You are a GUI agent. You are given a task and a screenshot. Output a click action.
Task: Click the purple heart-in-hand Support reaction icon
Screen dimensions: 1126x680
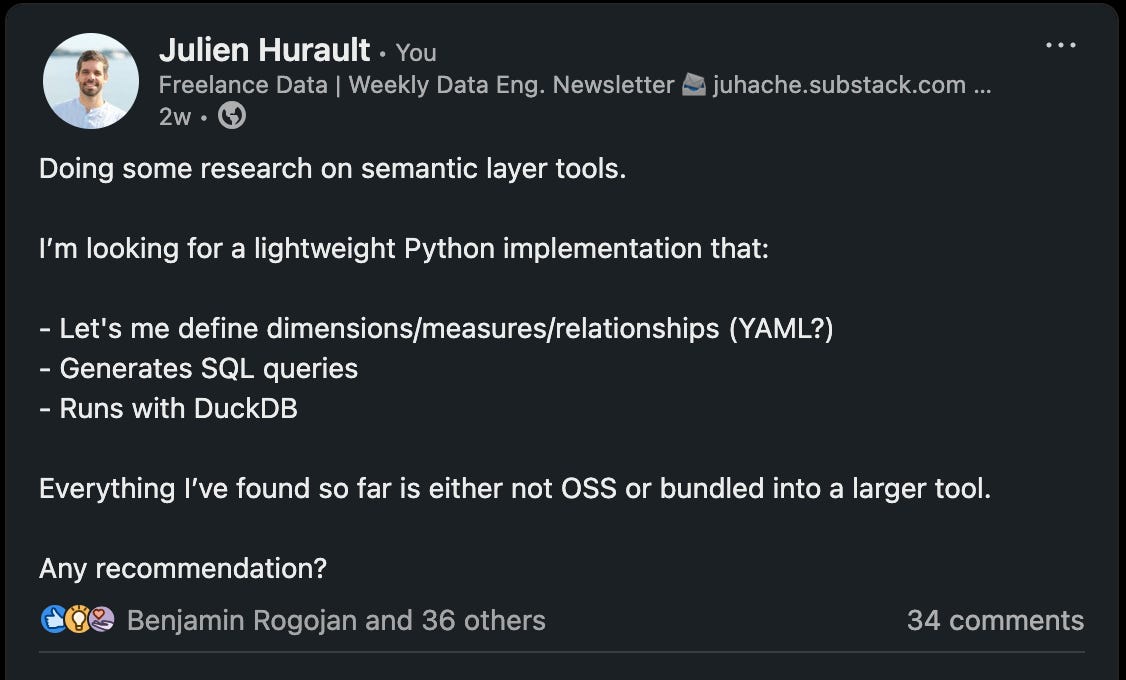(x=101, y=620)
